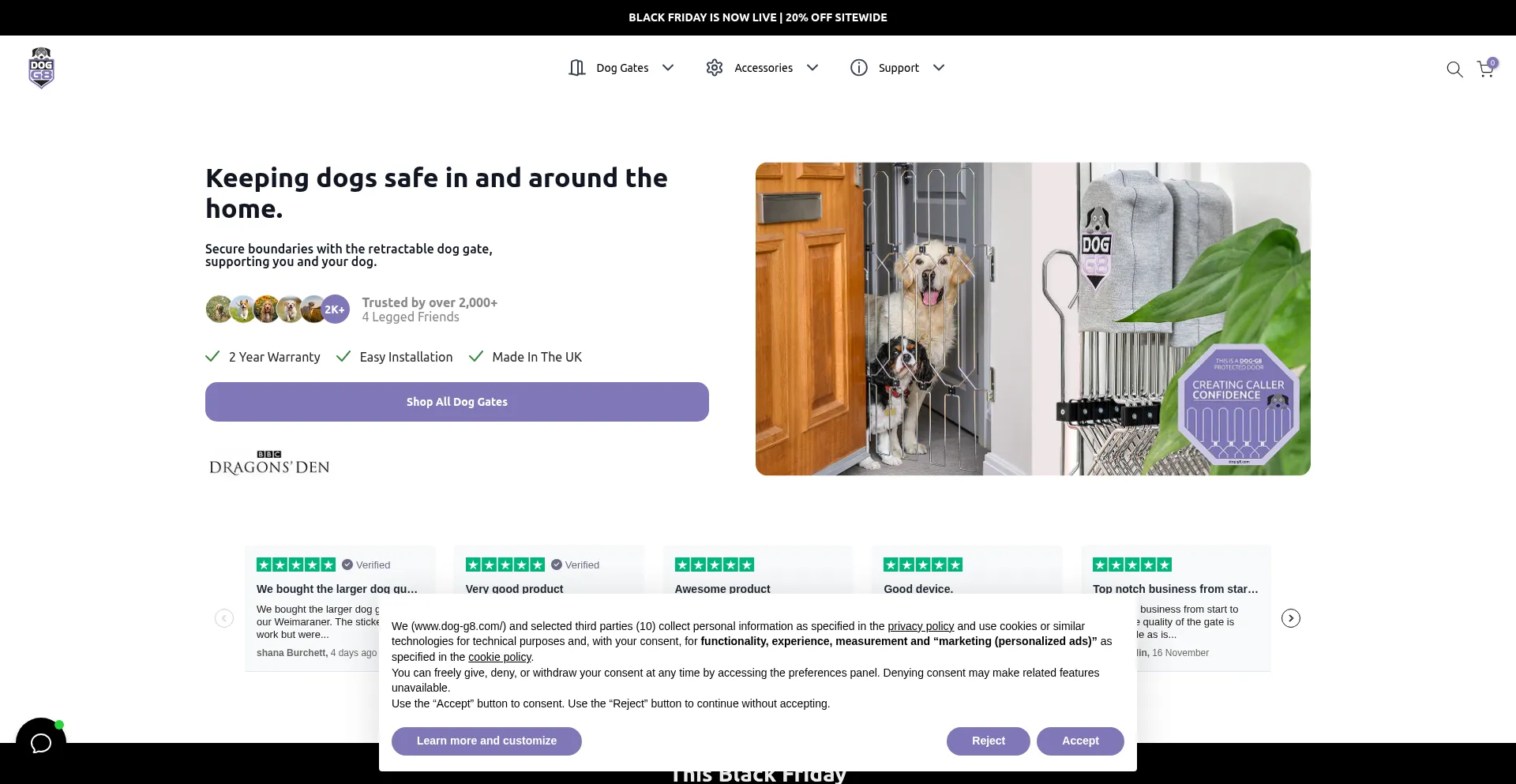Click Shop All Dog Gates button
Viewport: 1516px width, 784px height.
[457, 402]
